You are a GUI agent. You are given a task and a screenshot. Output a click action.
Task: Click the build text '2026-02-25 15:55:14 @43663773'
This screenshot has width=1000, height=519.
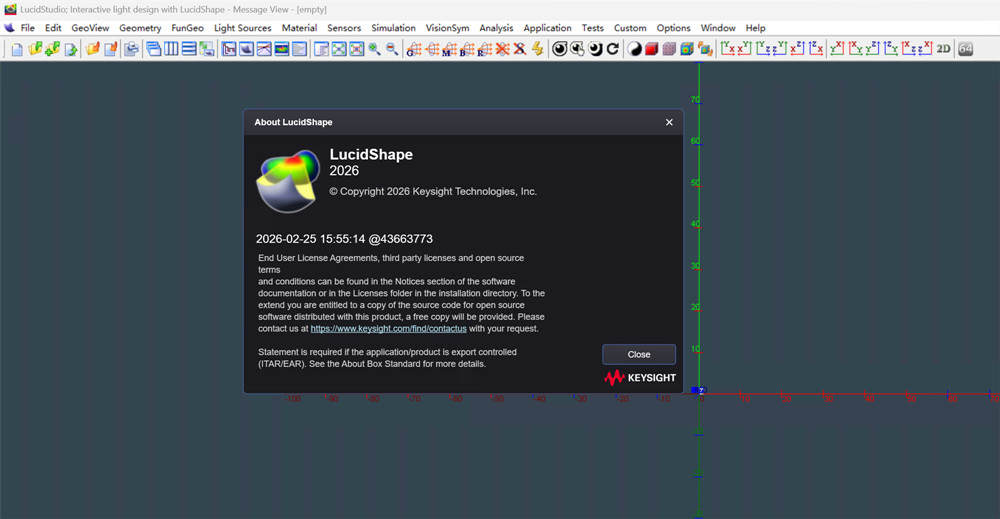tap(344, 239)
